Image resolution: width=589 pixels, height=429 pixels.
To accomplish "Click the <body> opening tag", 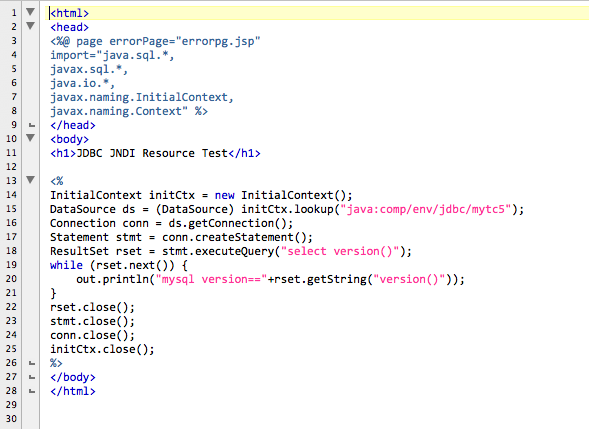I will tap(69, 139).
